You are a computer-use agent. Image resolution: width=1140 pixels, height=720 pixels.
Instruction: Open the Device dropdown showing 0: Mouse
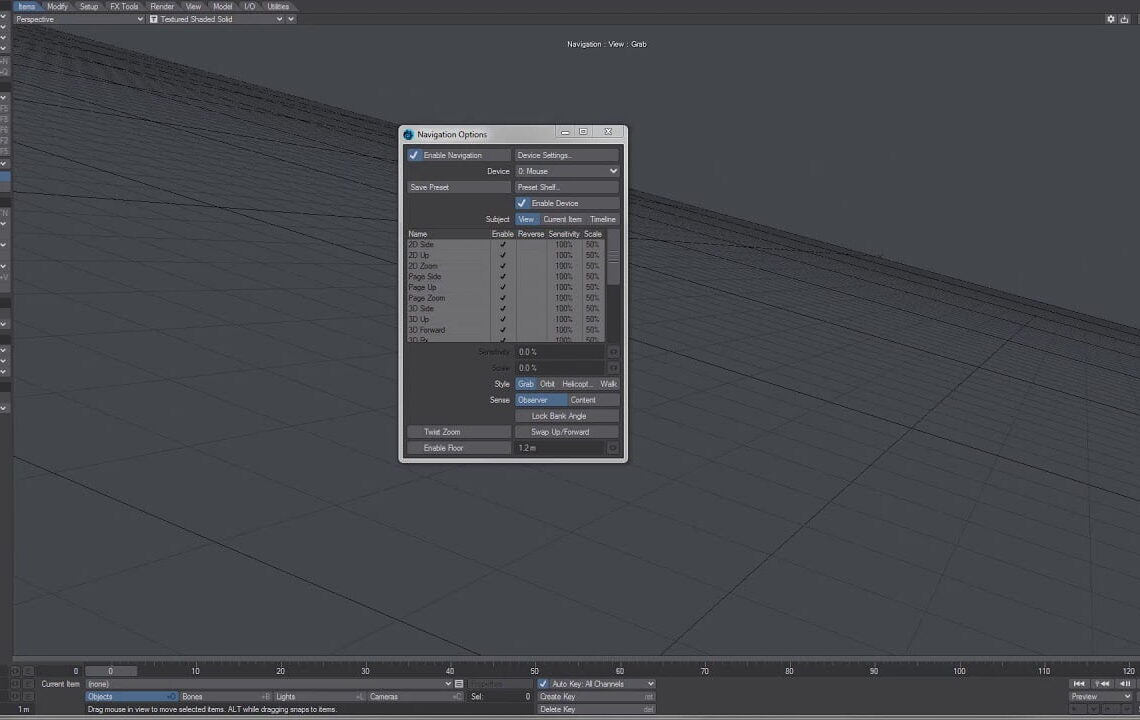(567, 171)
